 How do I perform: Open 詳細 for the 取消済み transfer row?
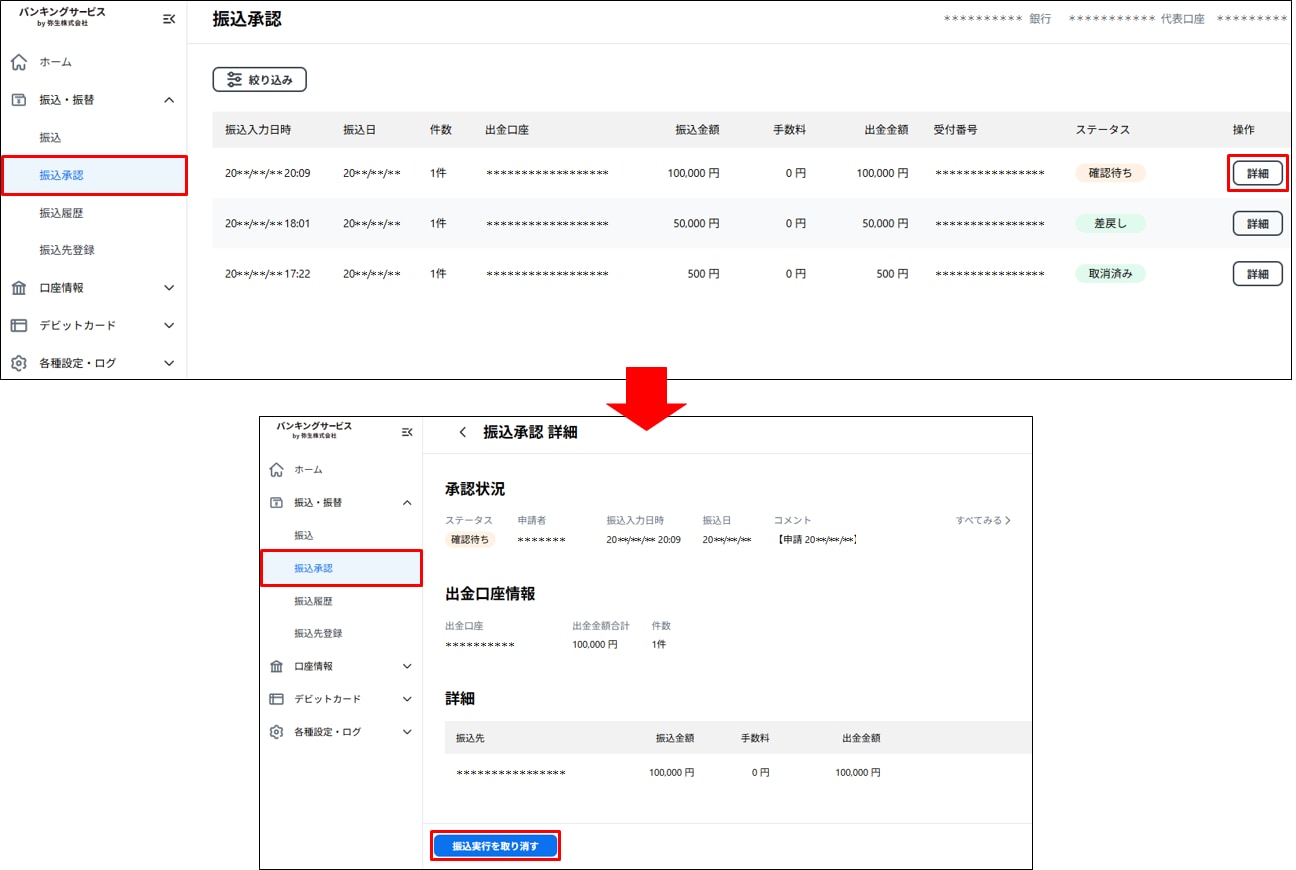tap(1257, 273)
